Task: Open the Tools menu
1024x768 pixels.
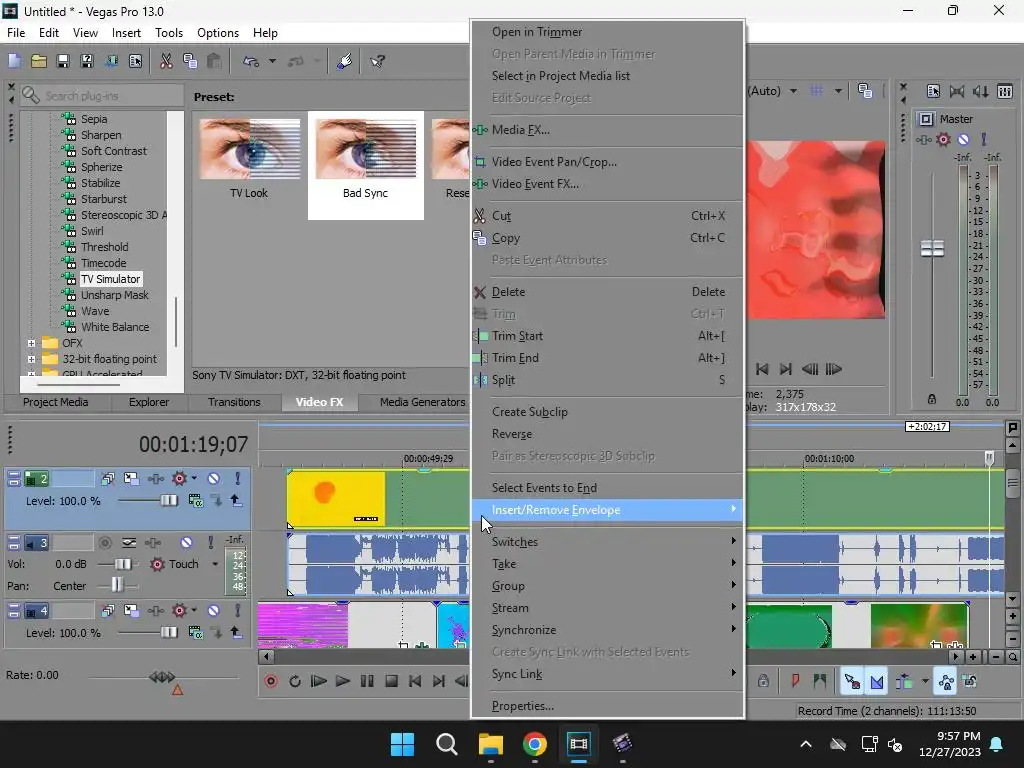Action: point(168,33)
